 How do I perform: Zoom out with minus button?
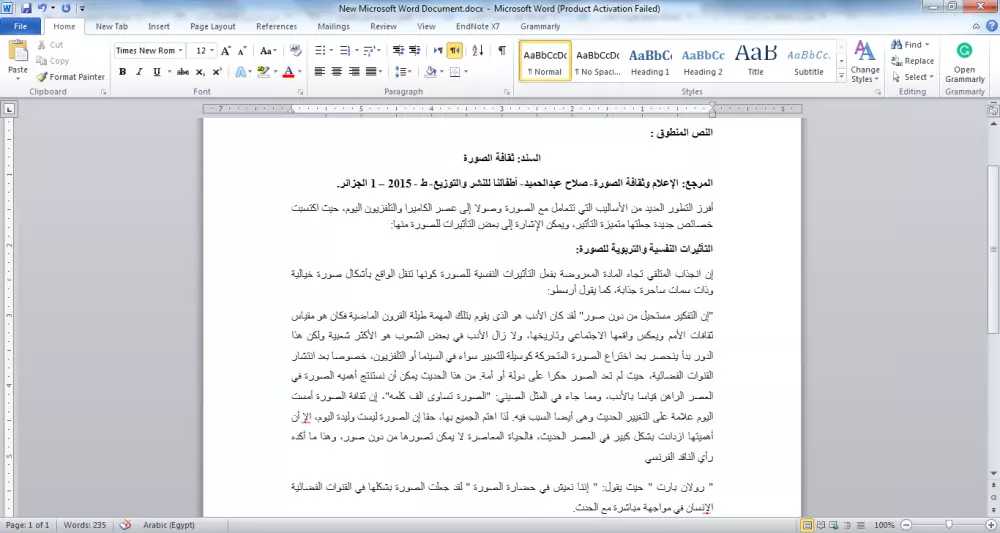point(906,525)
